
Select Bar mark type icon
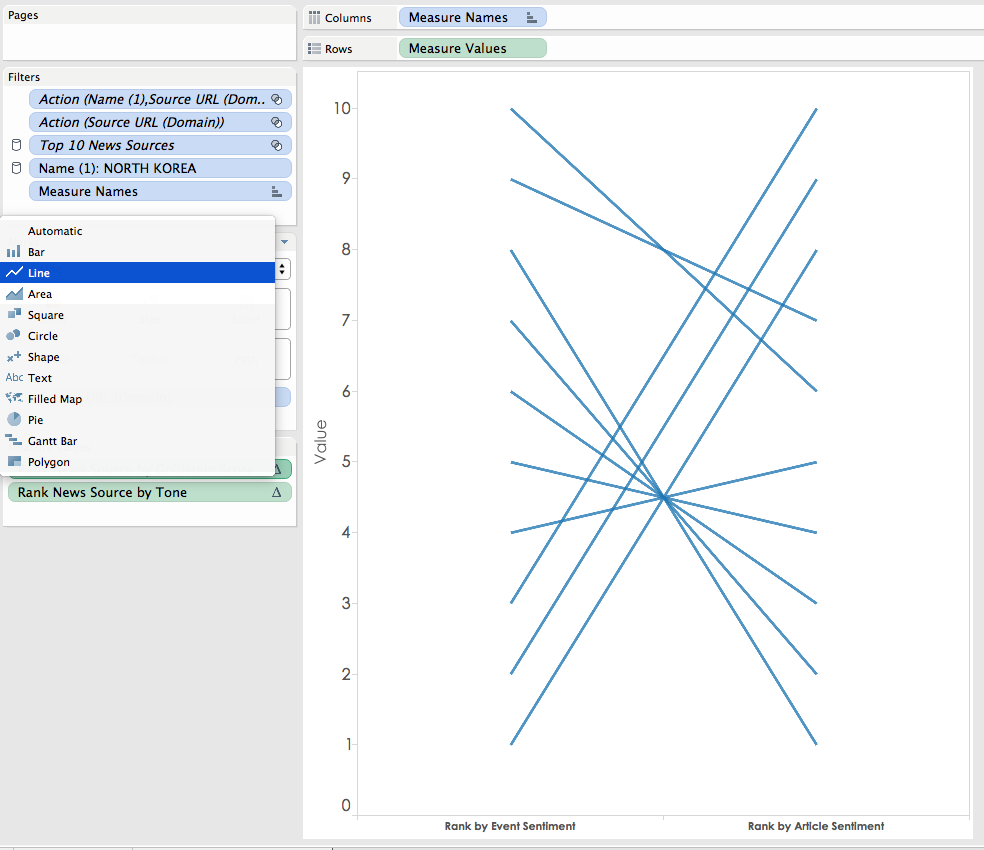click(x=13, y=252)
